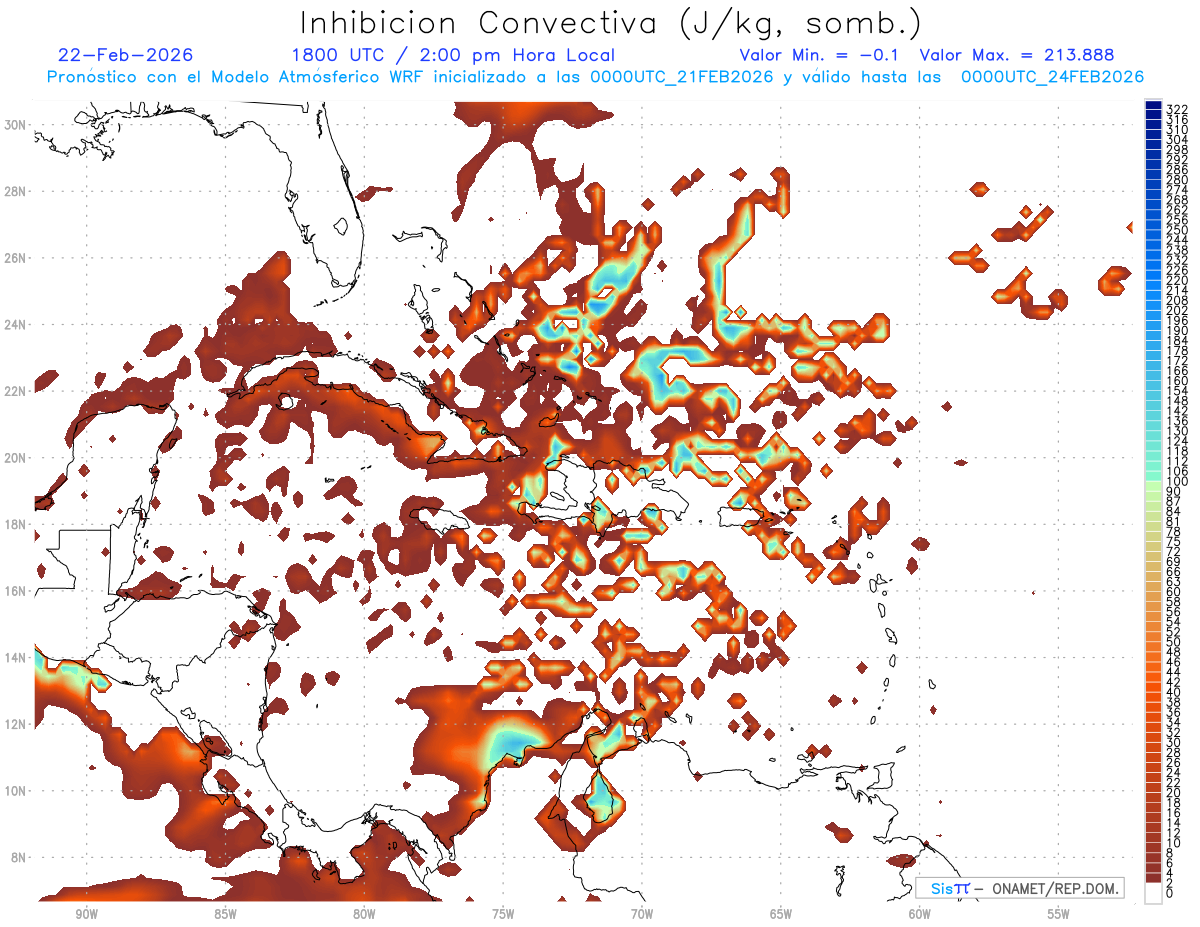Click the 322 value on color scale
This screenshot has height=927, width=1200.
click(x=1177, y=108)
